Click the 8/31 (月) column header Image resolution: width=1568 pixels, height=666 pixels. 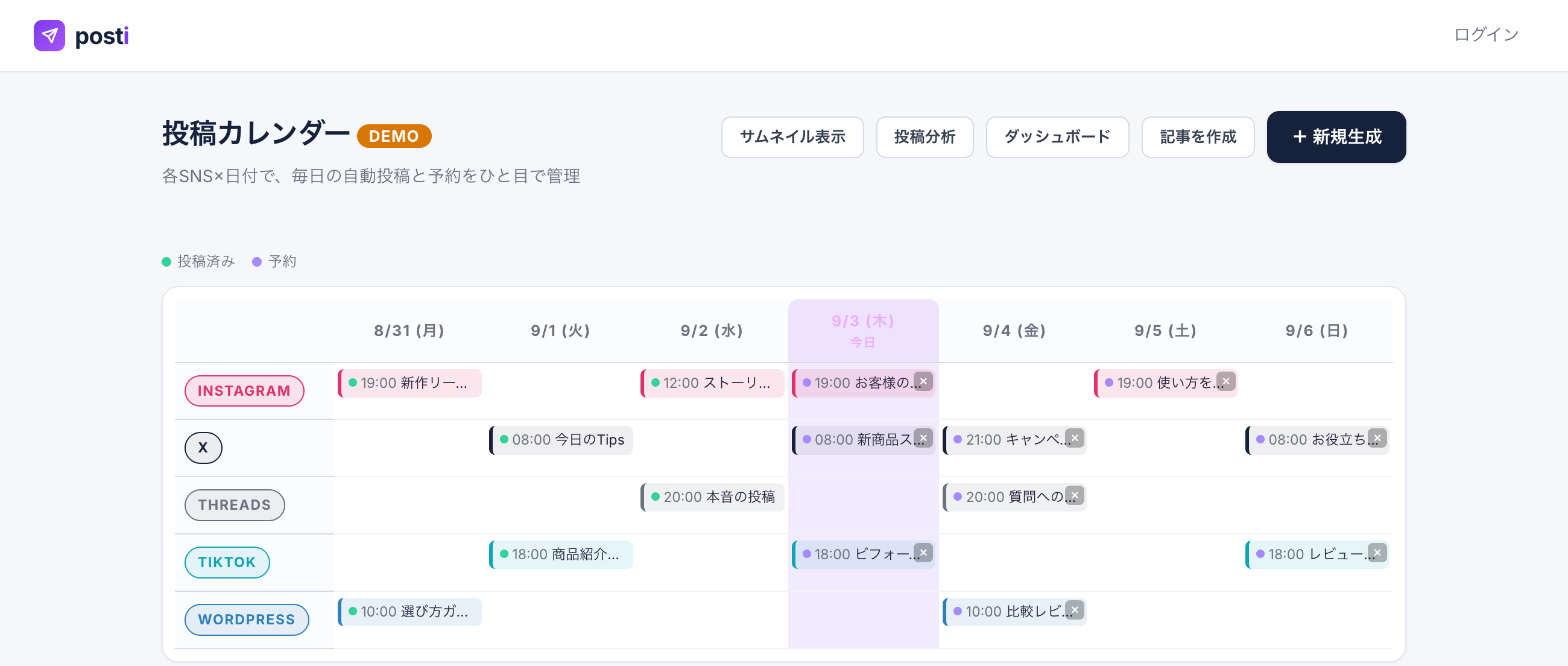409,331
